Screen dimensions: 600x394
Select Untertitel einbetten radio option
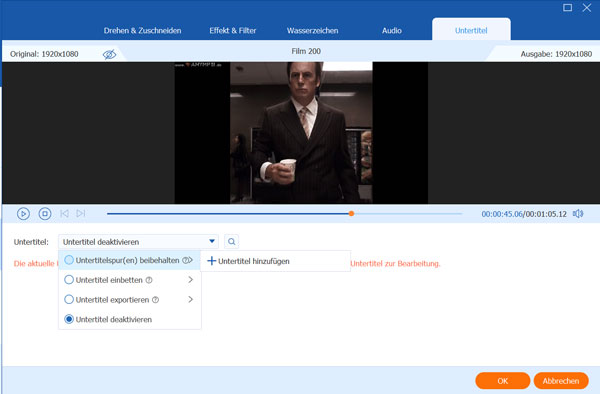coord(69,280)
